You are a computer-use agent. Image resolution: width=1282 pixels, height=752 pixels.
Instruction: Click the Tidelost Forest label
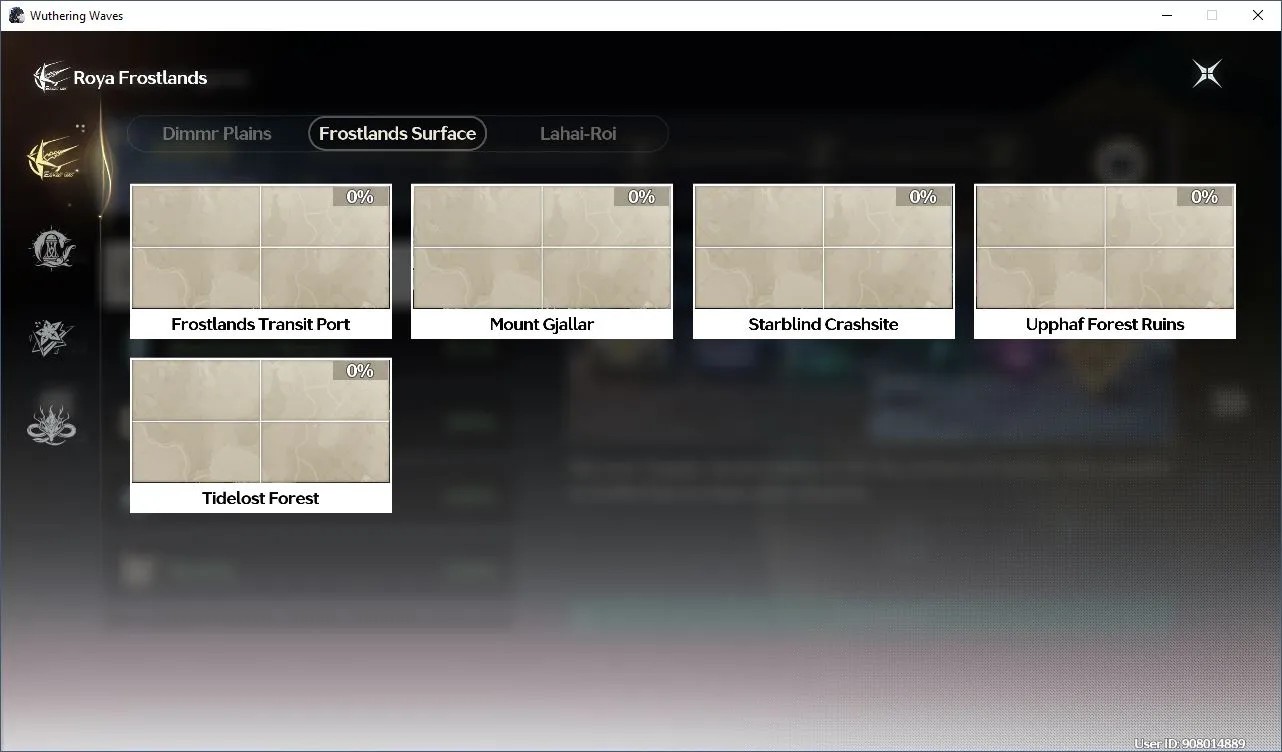pyautogui.click(x=261, y=498)
